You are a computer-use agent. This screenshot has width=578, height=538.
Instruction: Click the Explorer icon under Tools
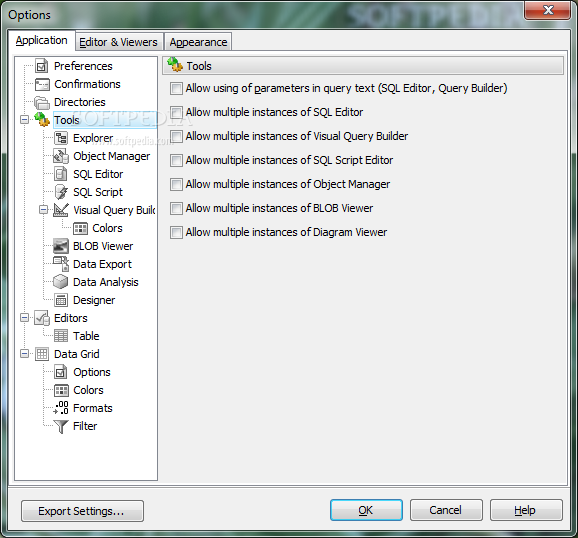coord(61,138)
